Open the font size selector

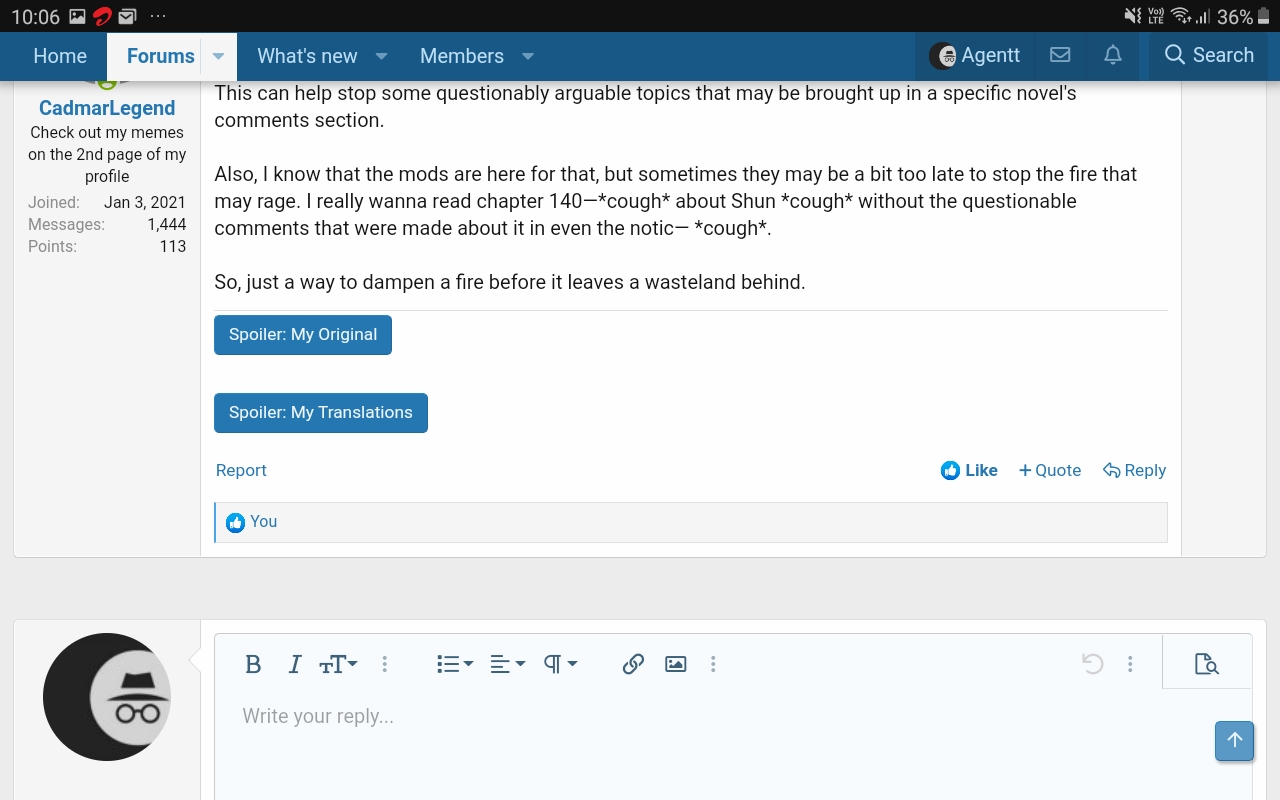point(337,664)
